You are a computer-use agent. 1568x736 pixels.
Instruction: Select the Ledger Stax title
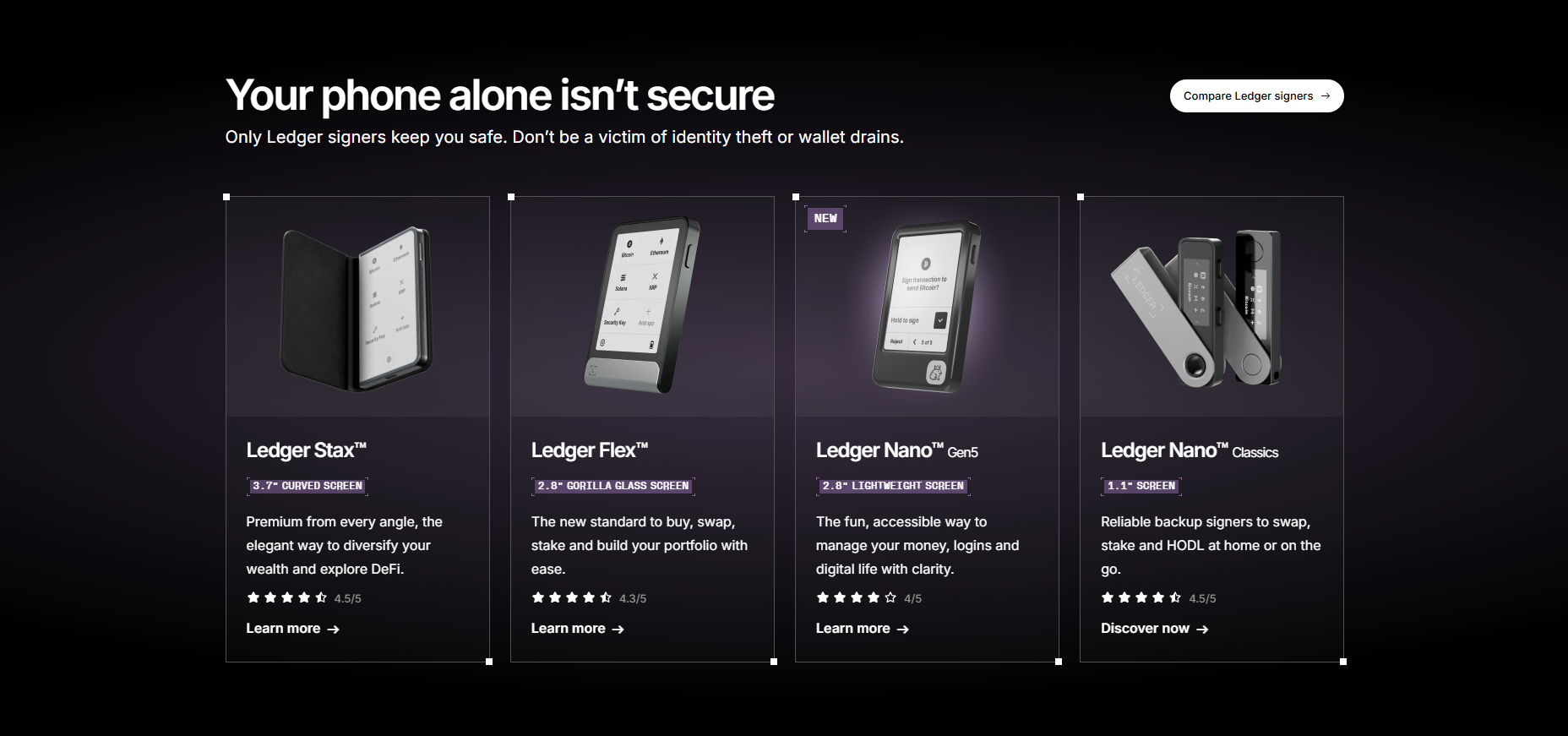point(306,450)
